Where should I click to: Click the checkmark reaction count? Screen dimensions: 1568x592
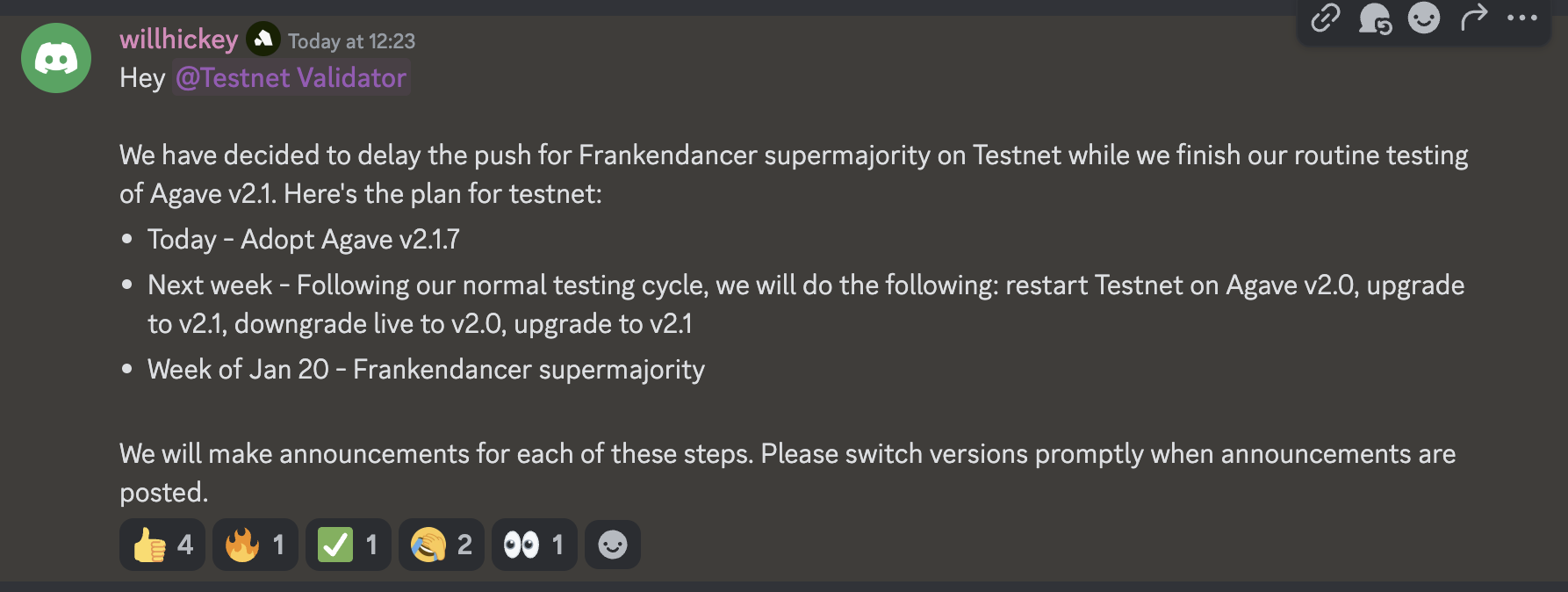tap(370, 545)
